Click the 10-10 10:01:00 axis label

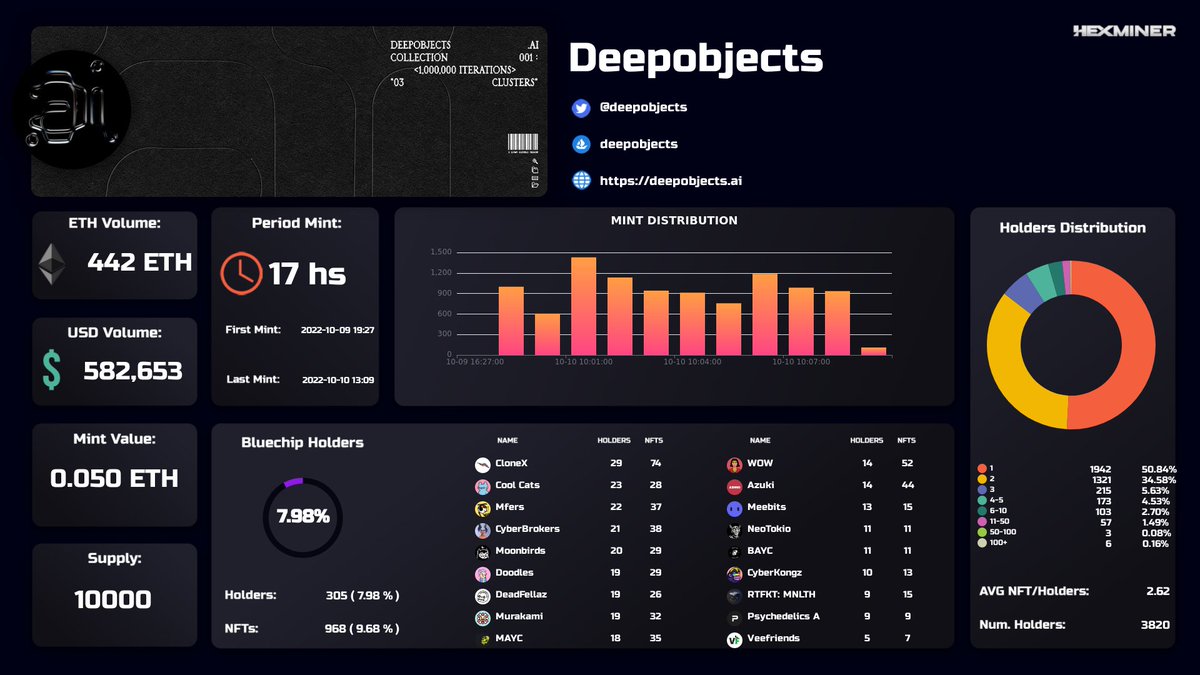[583, 362]
